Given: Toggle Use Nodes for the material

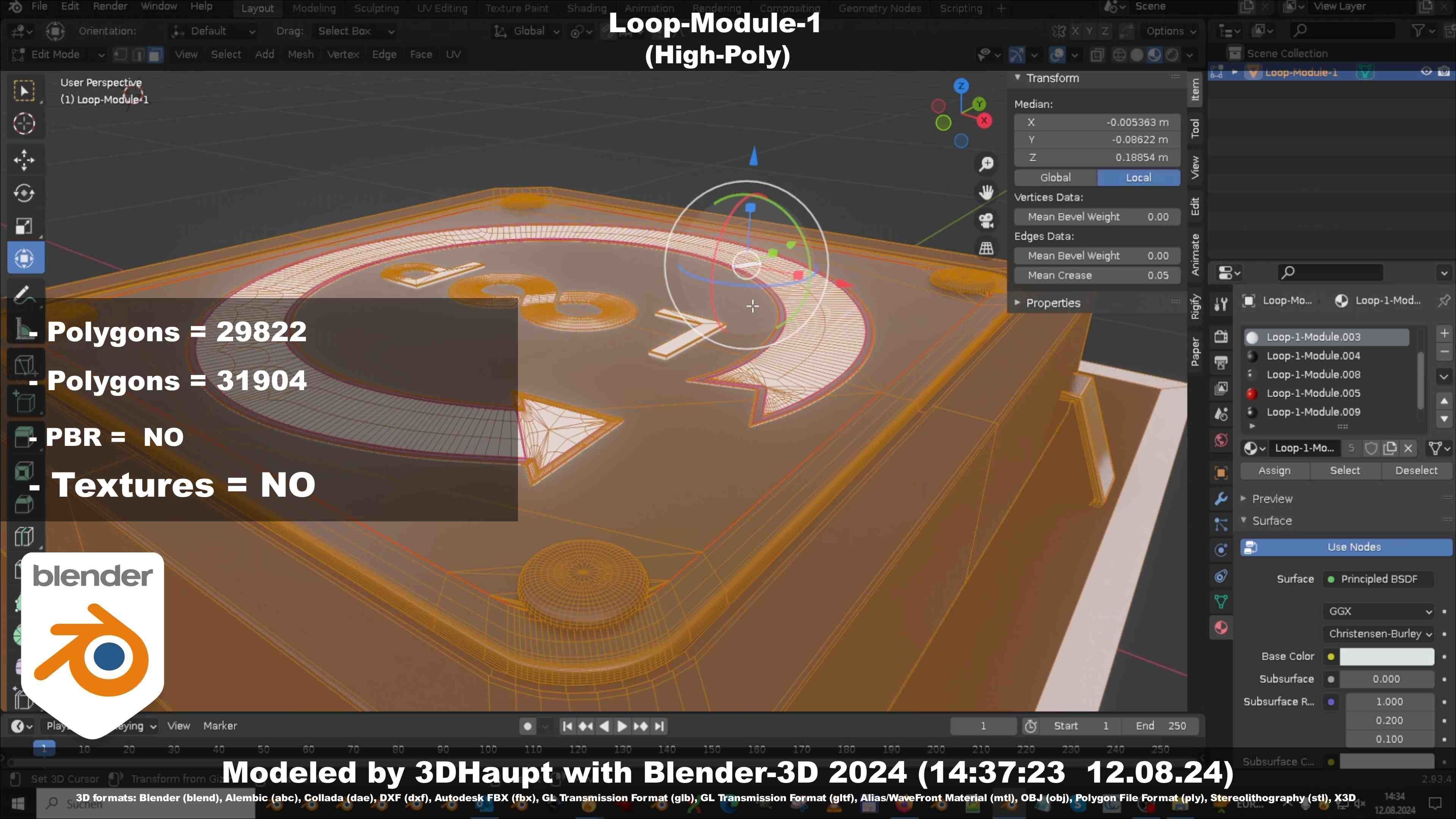Looking at the screenshot, I should pyautogui.click(x=1346, y=547).
